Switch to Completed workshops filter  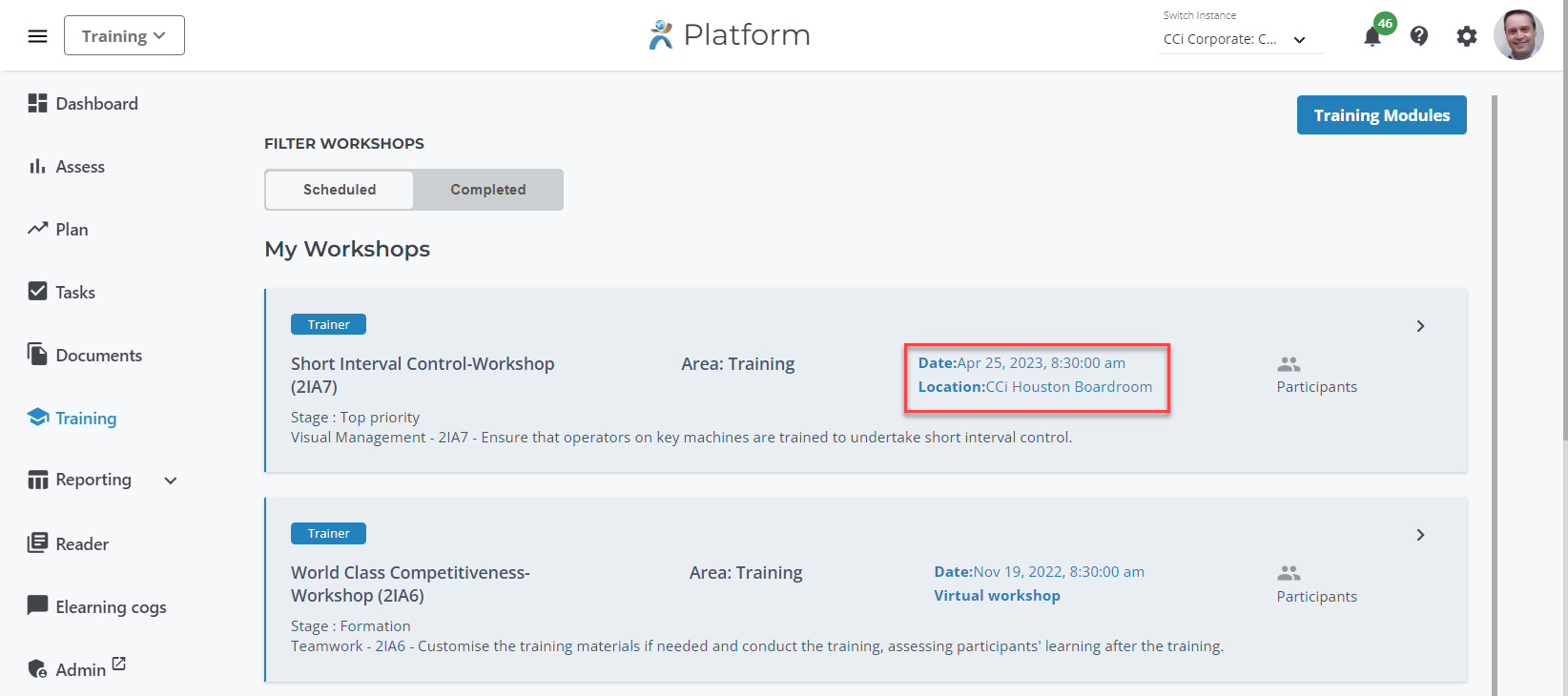pos(487,190)
